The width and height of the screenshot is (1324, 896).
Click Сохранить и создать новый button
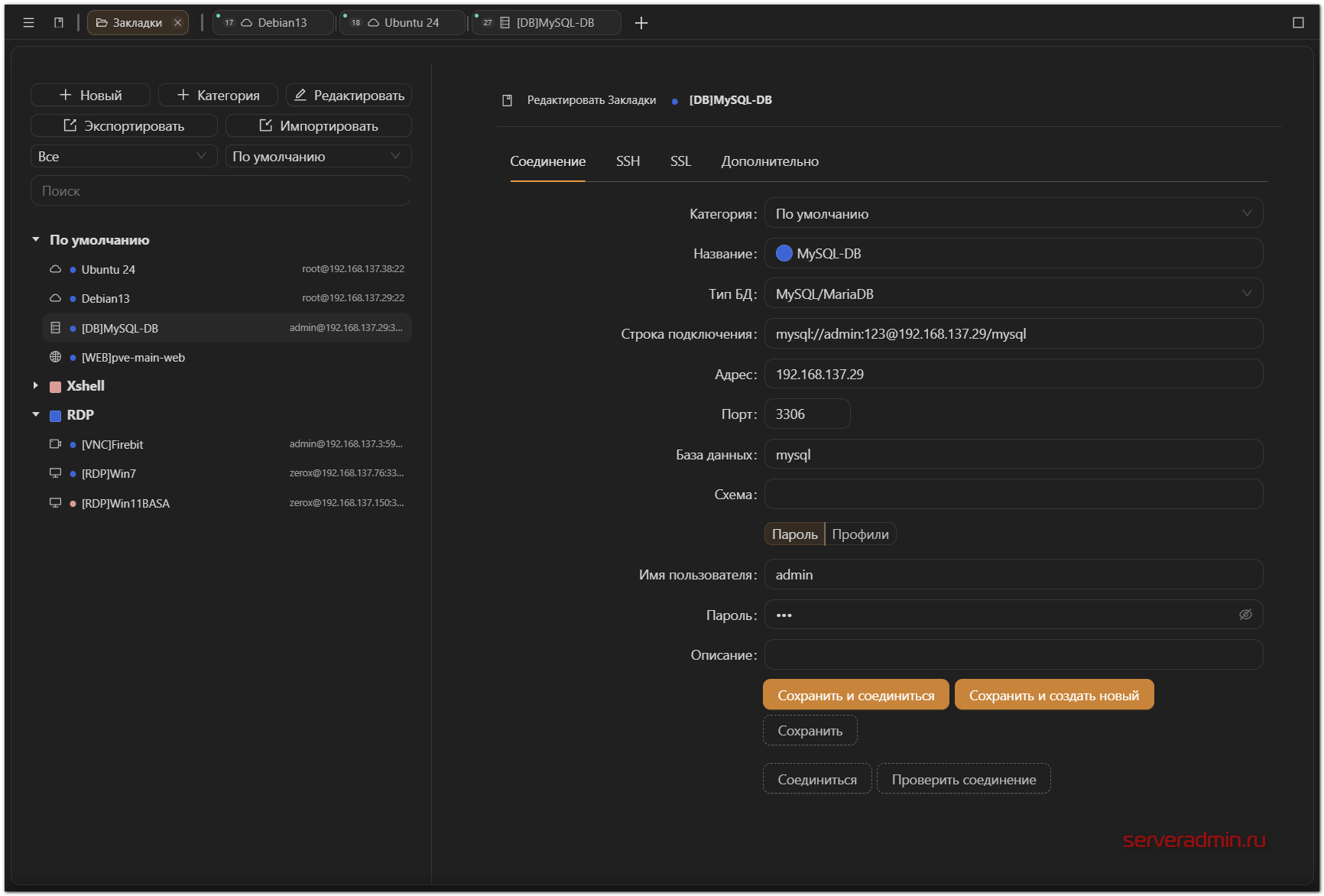tap(1054, 695)
